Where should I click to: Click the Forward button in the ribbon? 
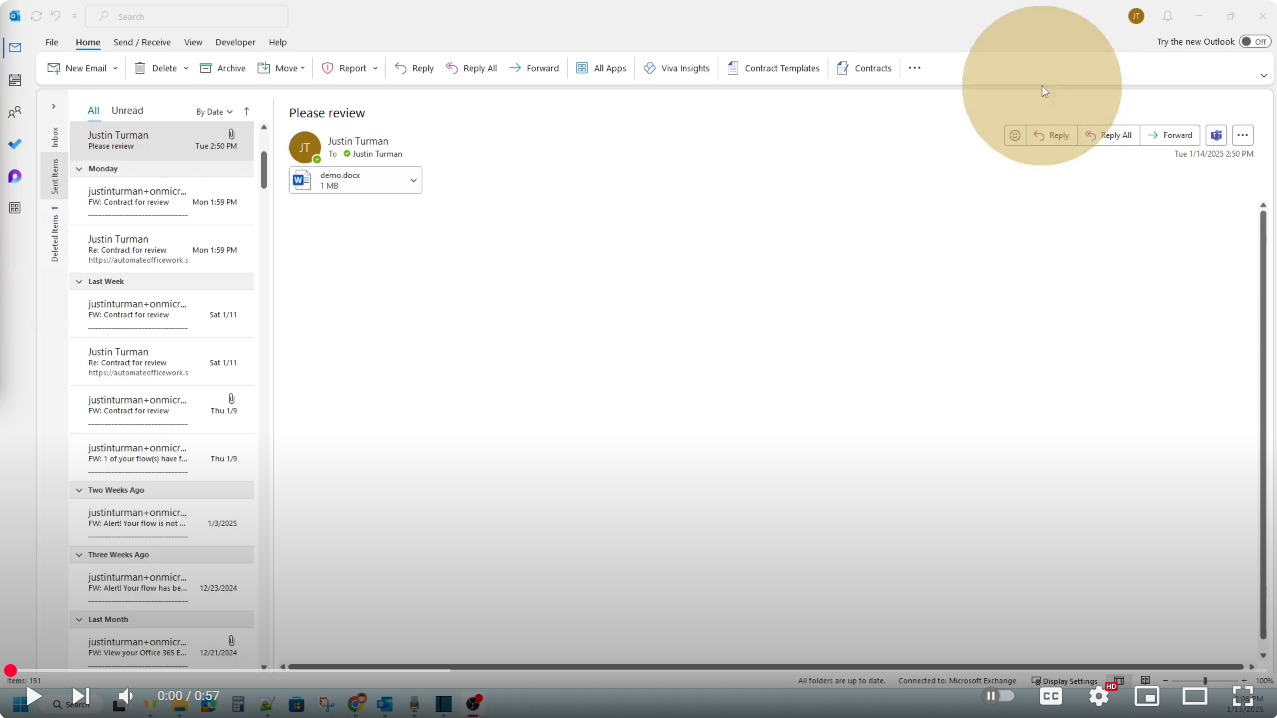coord(534,68)
